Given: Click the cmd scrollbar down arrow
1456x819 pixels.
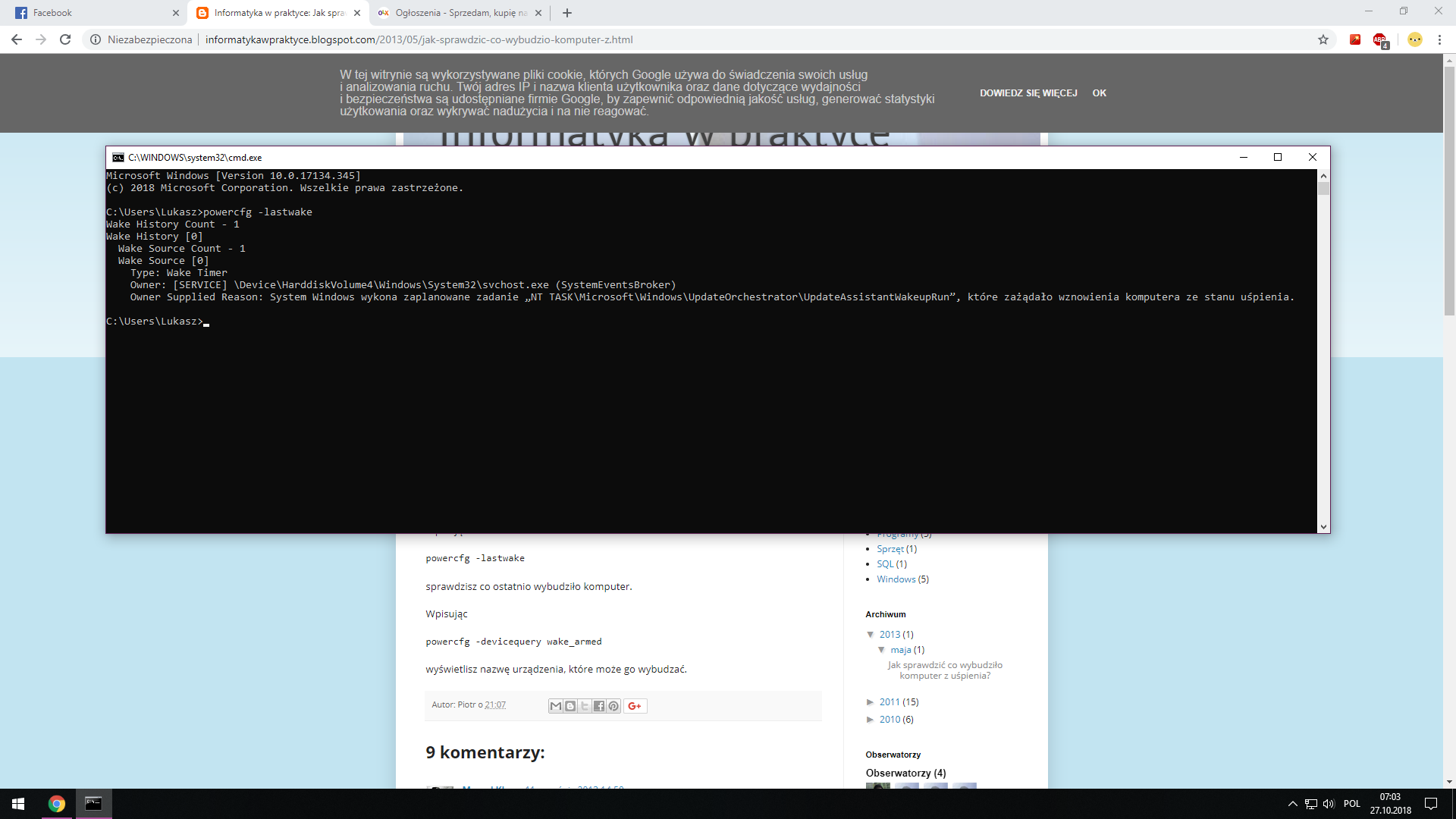Looking at the screenshot, I should coord(1323,526).
